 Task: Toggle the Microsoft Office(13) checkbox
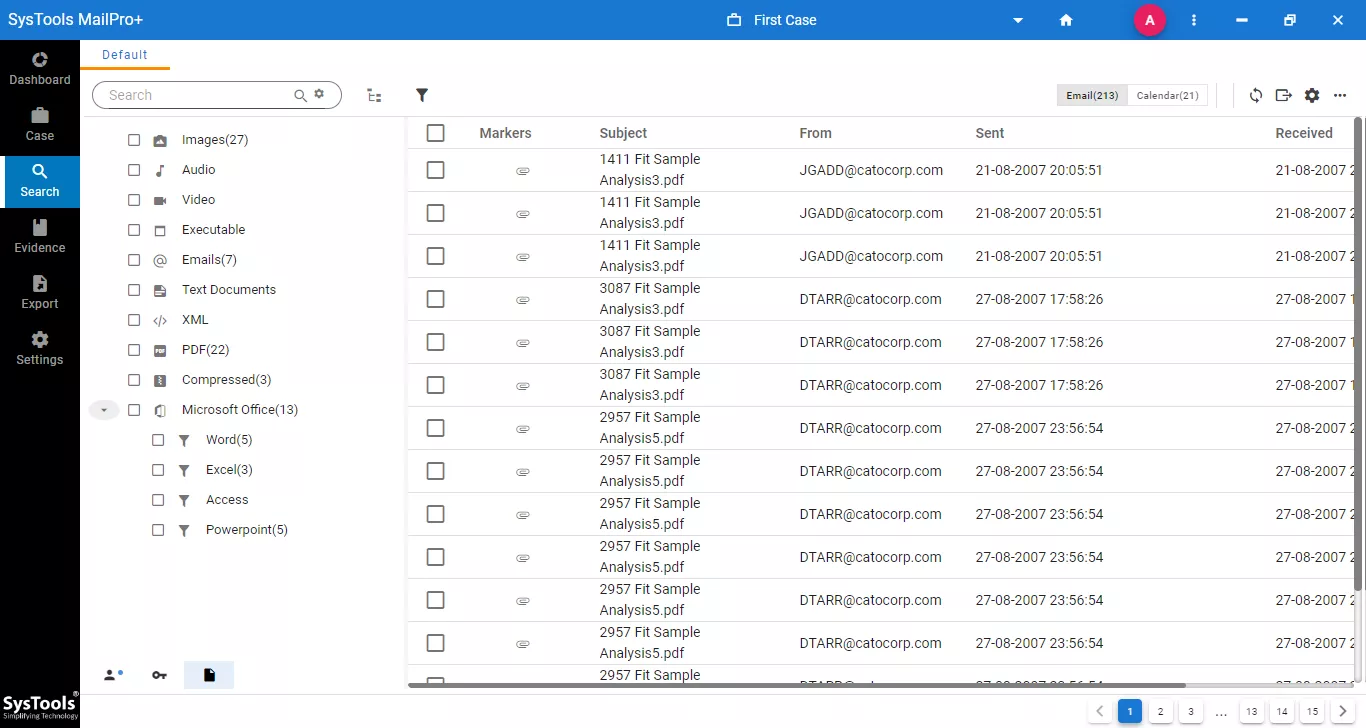(134, 410)
